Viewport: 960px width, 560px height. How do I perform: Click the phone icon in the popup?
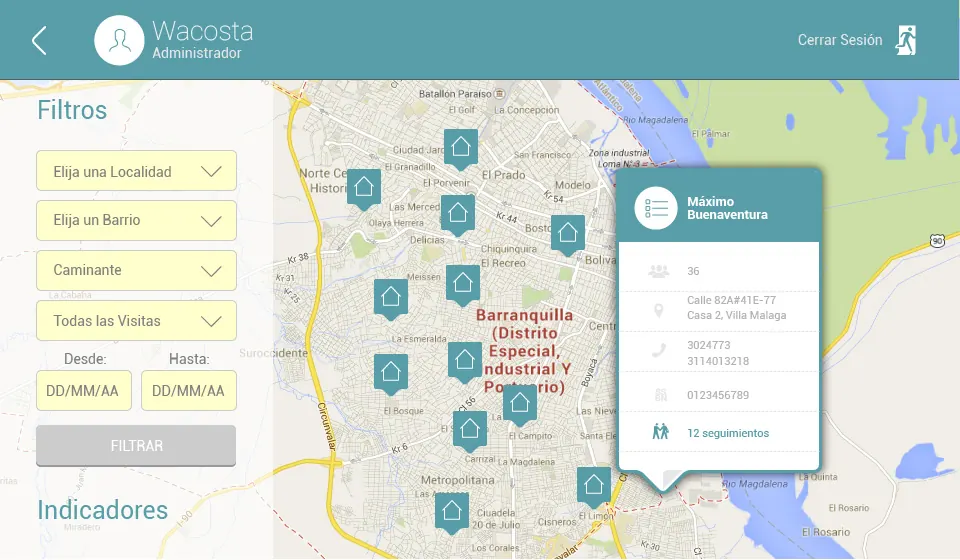click(x=659, y=351)
